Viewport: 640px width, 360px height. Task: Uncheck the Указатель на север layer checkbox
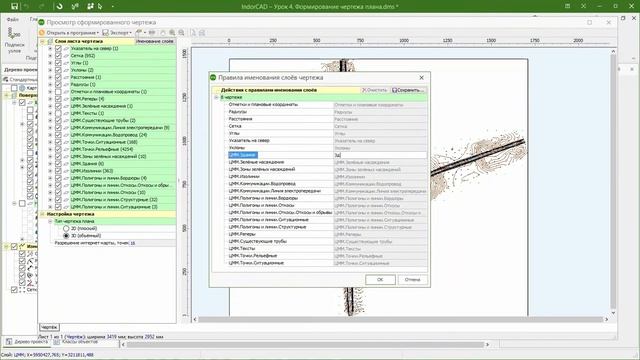[x=58, y=49]
